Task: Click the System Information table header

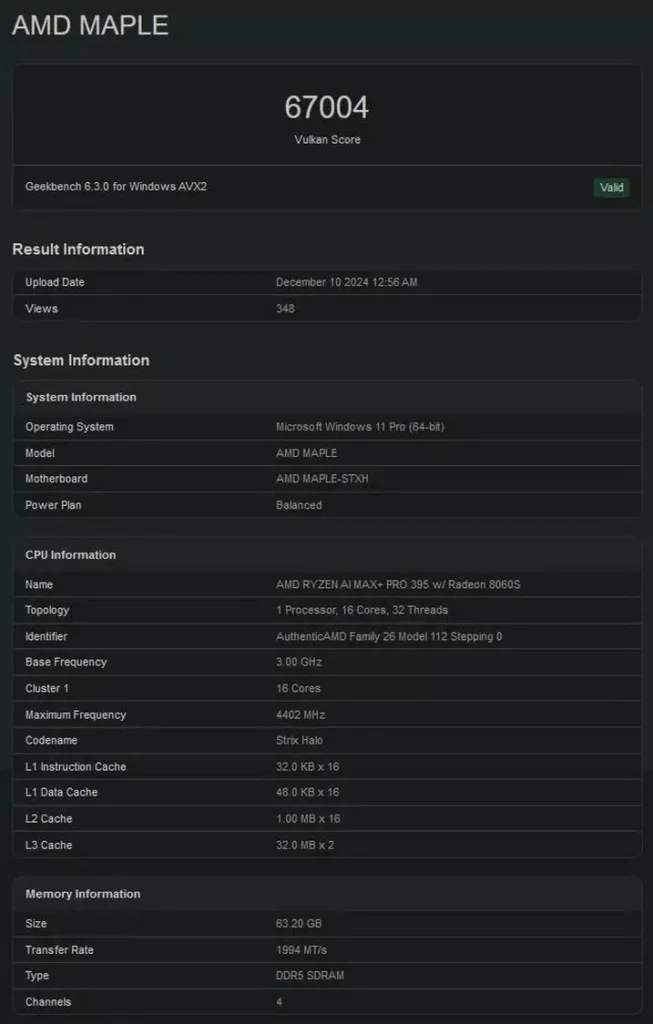Action: [x=81, y=397]
